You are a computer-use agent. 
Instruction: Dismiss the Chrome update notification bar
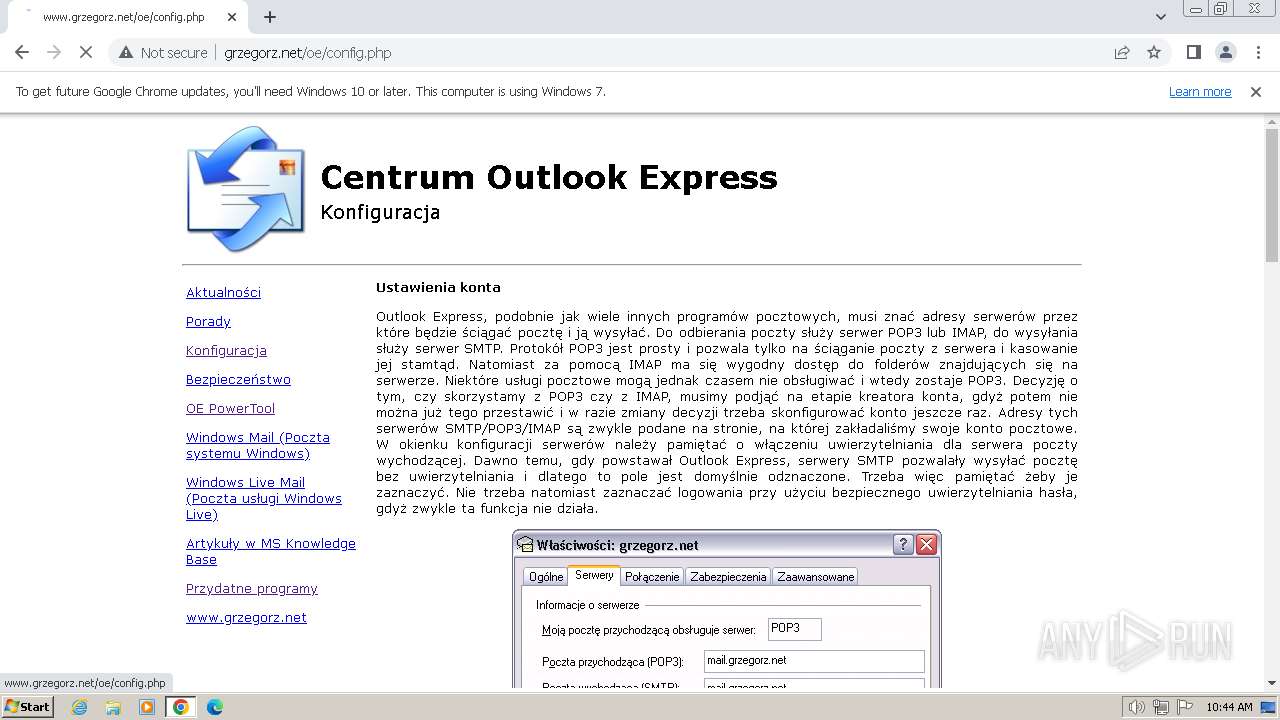(1256, 91)
